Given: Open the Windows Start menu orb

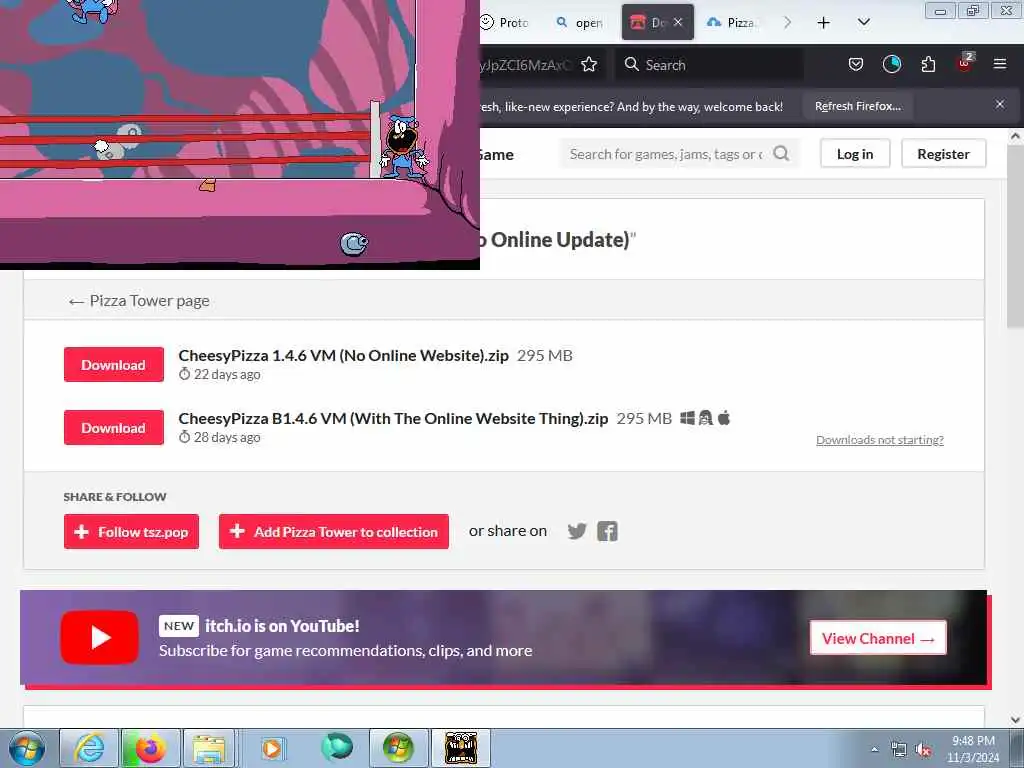Looking at the screenshot, I should pos(27,748).
